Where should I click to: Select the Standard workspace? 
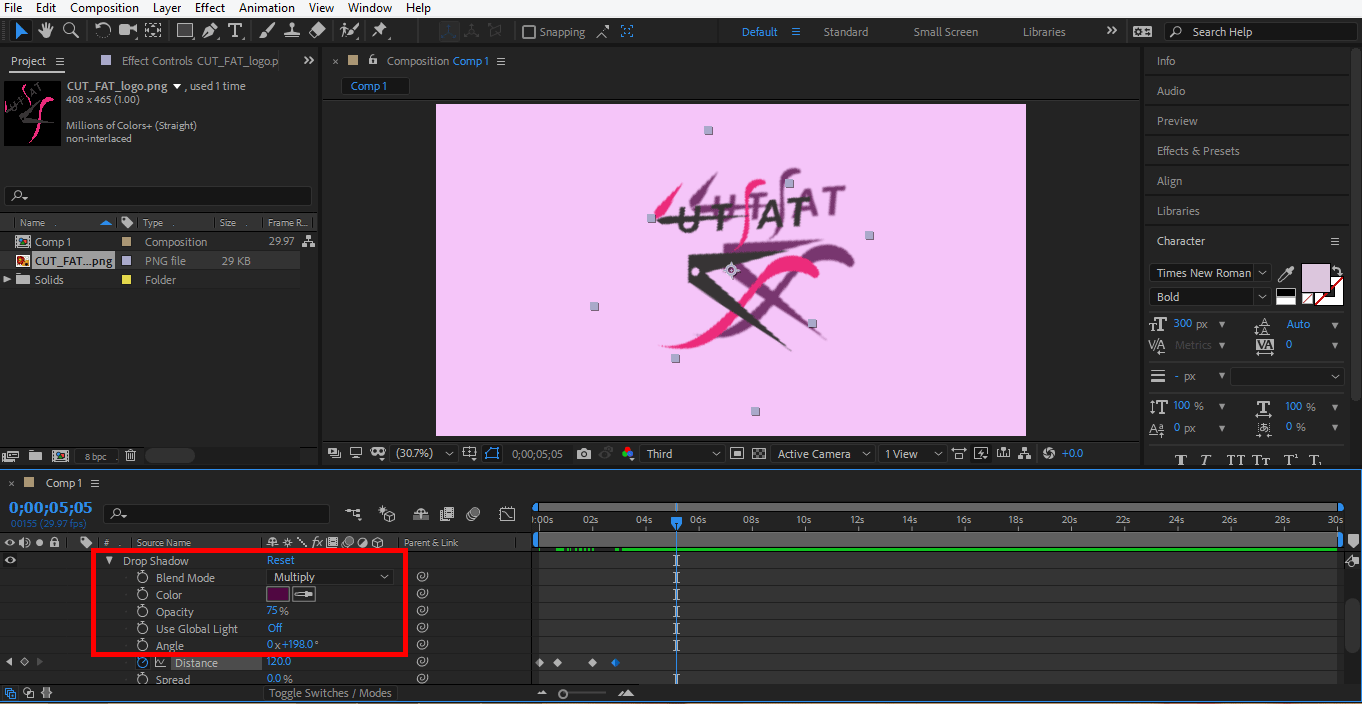click(x=846, y=32)
